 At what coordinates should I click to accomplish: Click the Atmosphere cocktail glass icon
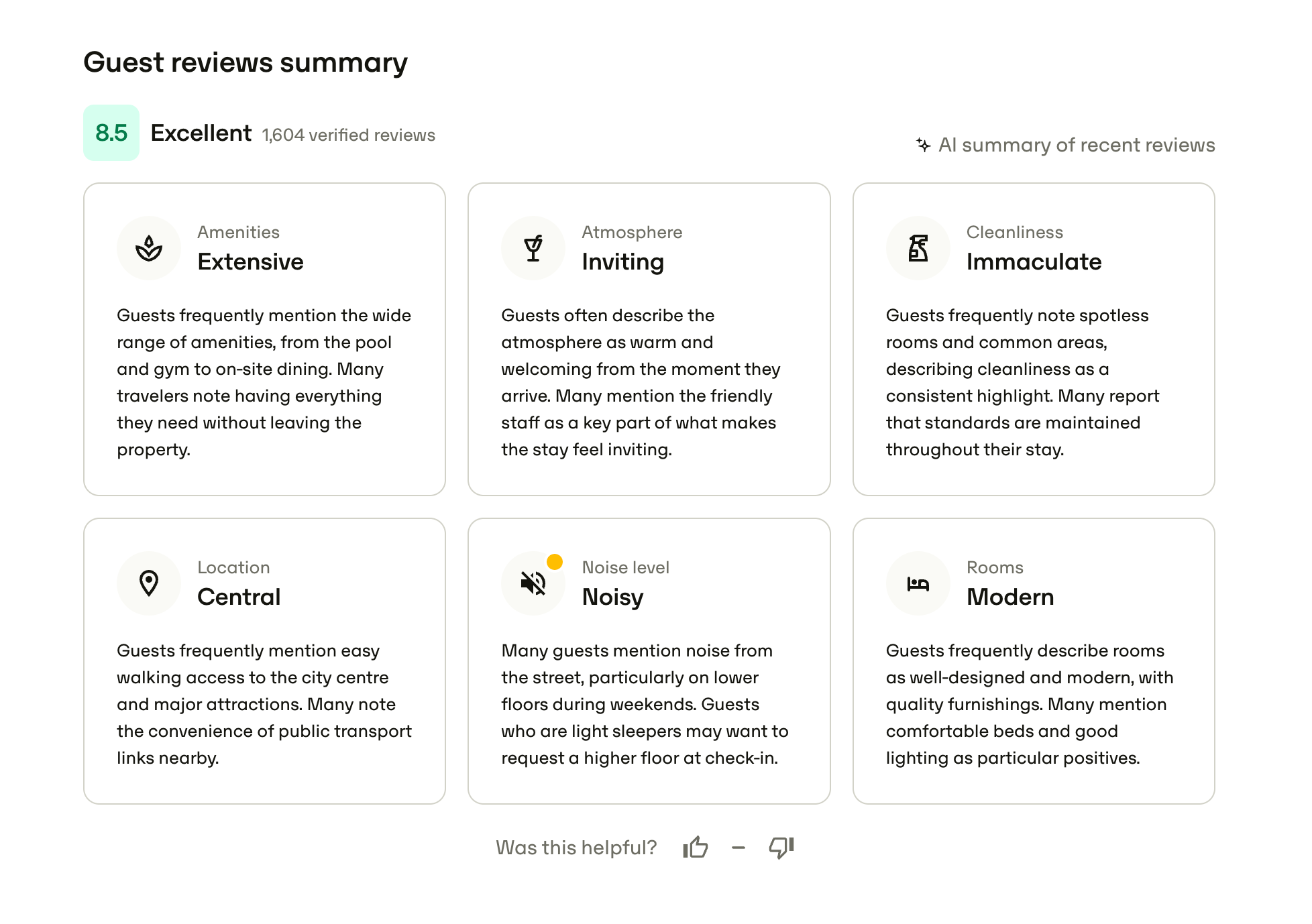coord(533,248)
